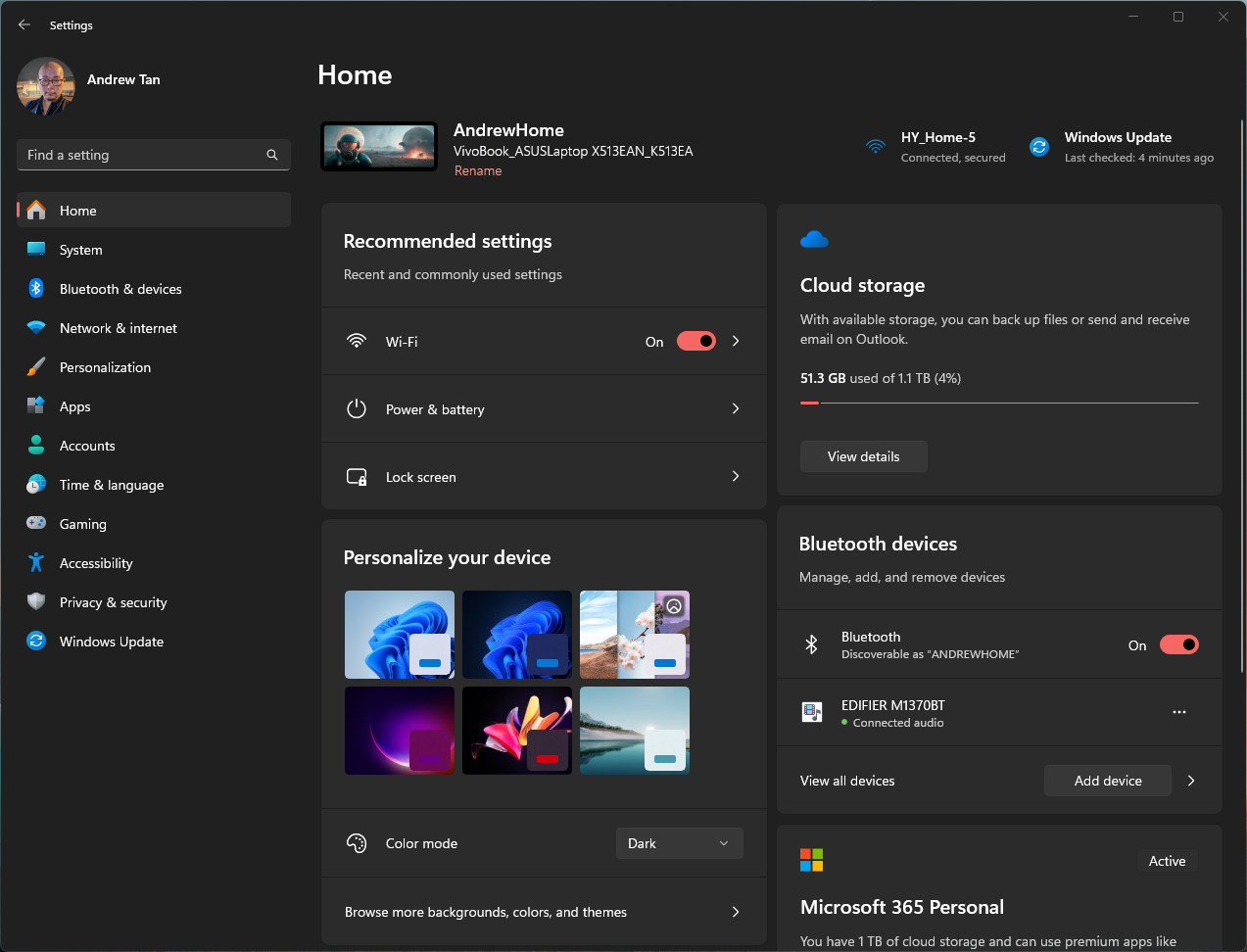Click the Power & battery icon

point(357,409)
